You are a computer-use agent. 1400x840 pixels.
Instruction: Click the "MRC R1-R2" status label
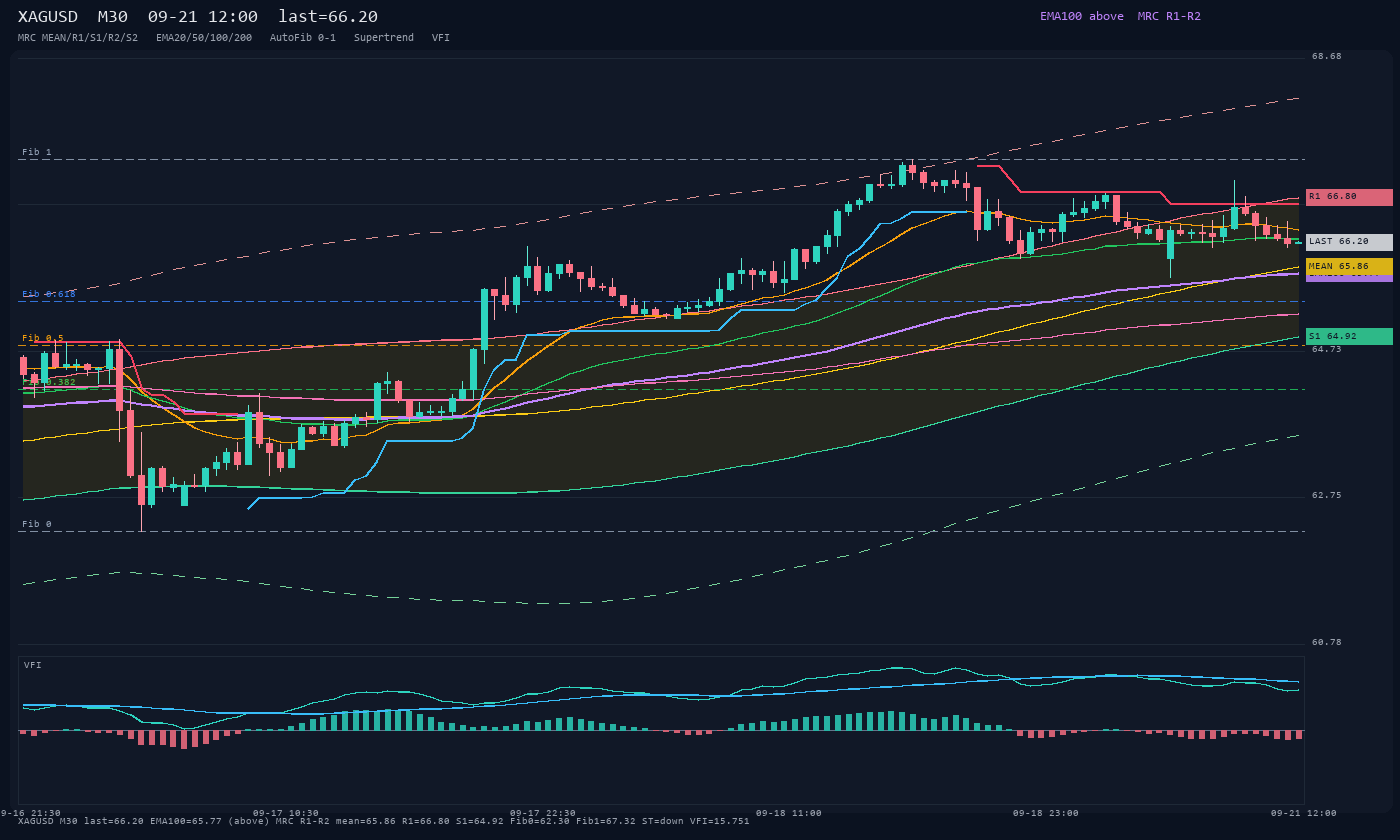pyautogui.click(x=1169, y=16)
